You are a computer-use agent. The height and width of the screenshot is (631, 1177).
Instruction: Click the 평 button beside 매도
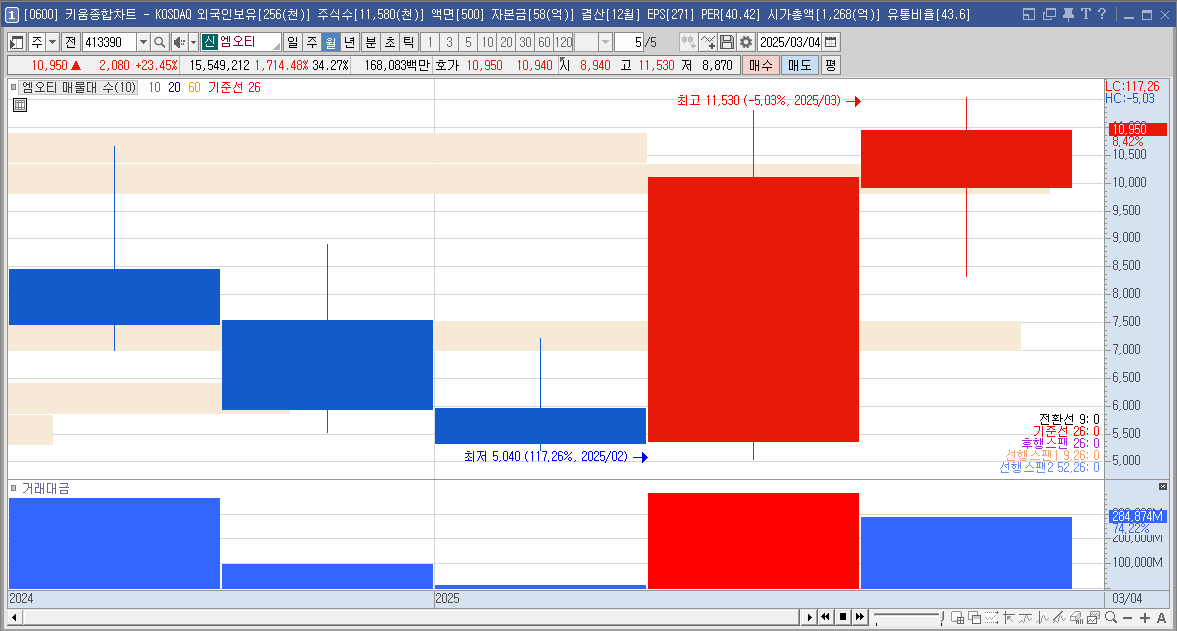click(830, 65)
